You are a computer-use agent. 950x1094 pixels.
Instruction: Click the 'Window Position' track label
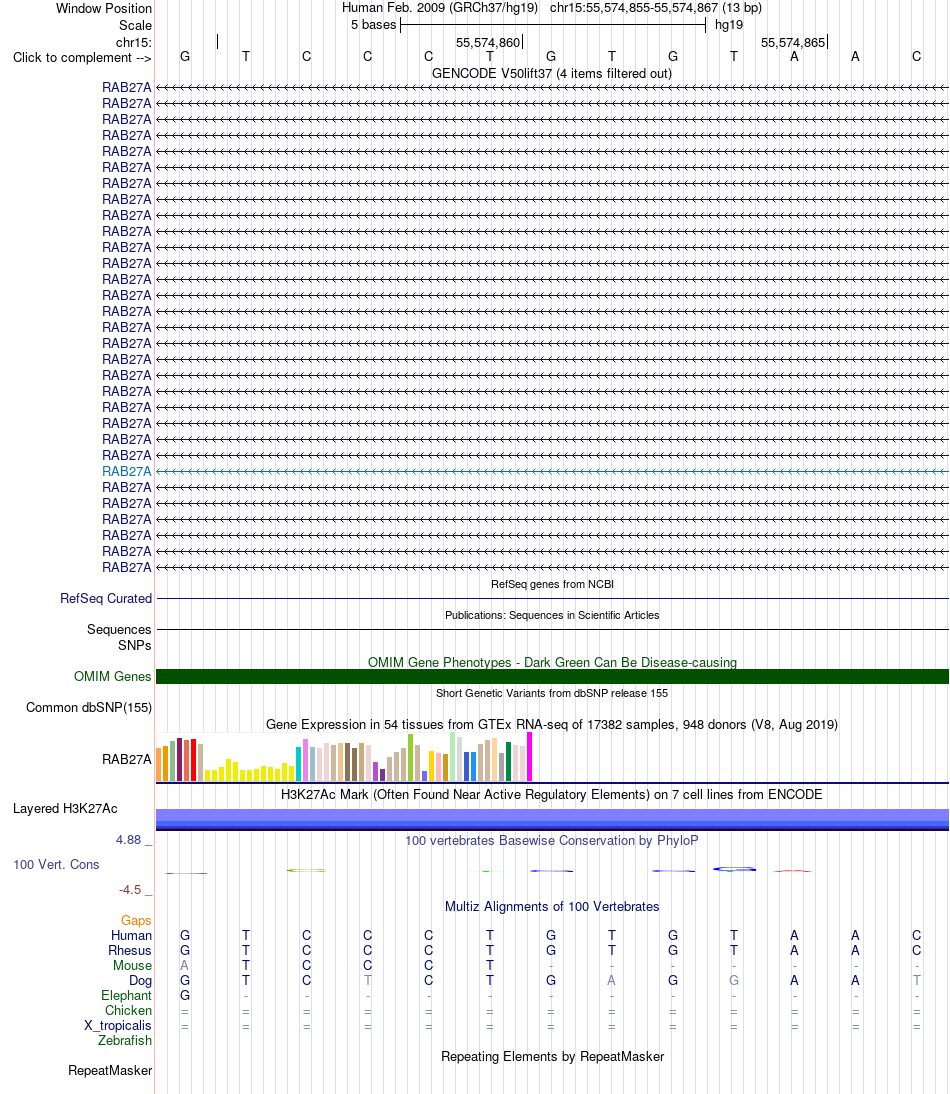coord(103,8)
